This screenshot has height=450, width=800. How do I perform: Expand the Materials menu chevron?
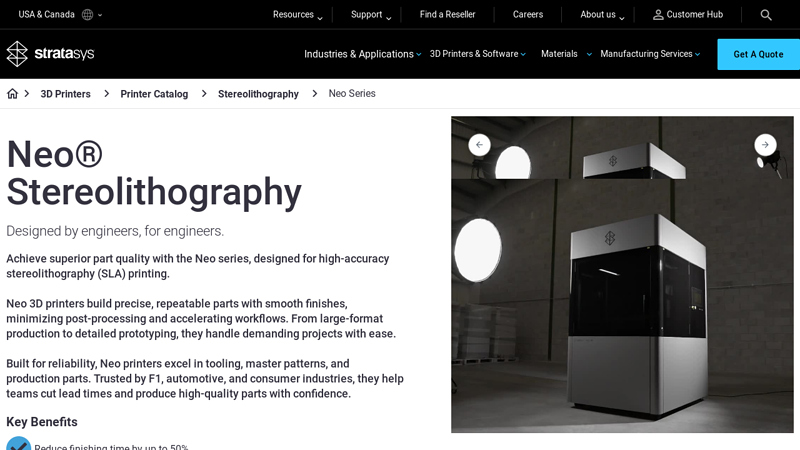[x=589, y=54]
